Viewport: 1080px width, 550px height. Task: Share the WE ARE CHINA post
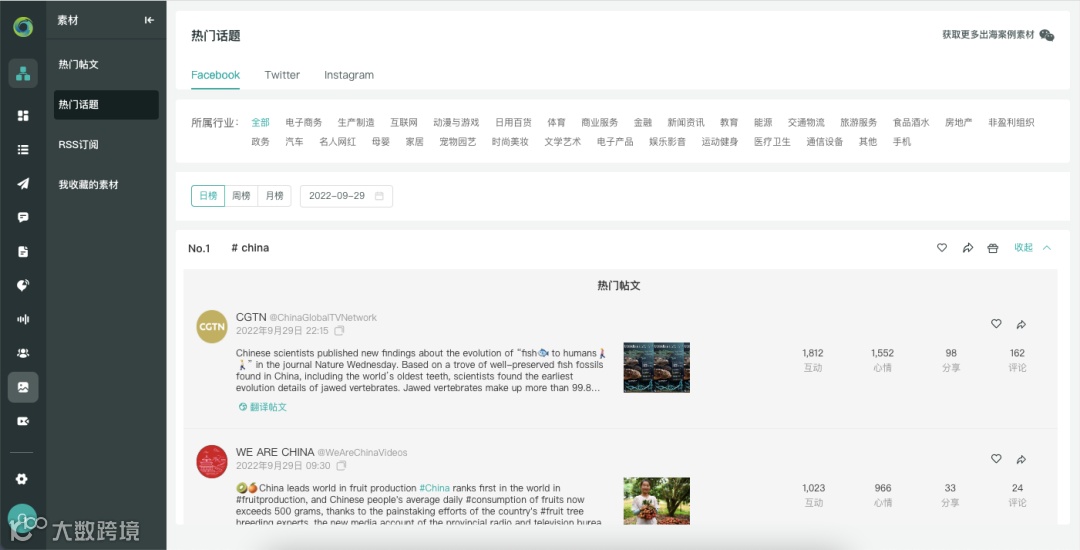[1021, 459]
